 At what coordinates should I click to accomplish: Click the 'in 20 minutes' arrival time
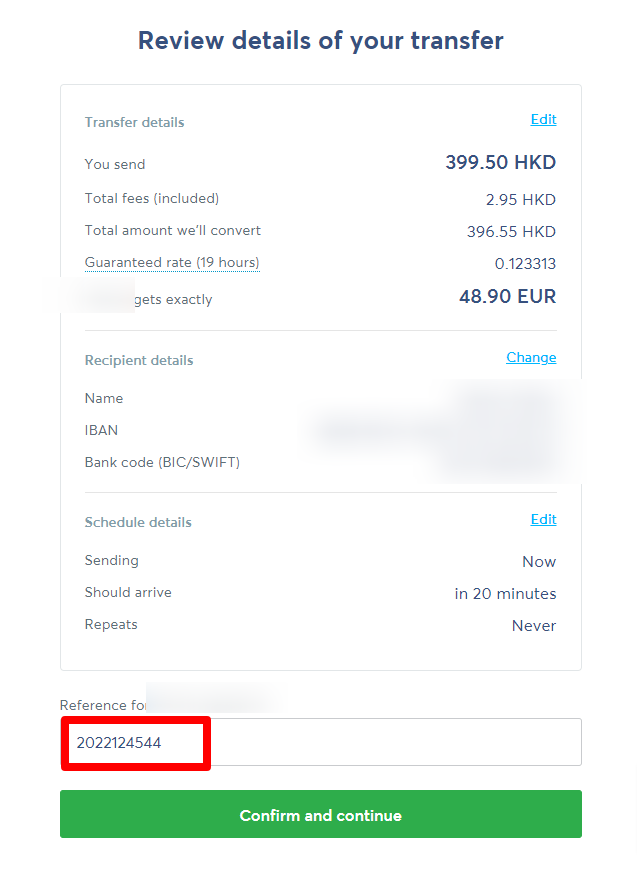pos(505,594)
